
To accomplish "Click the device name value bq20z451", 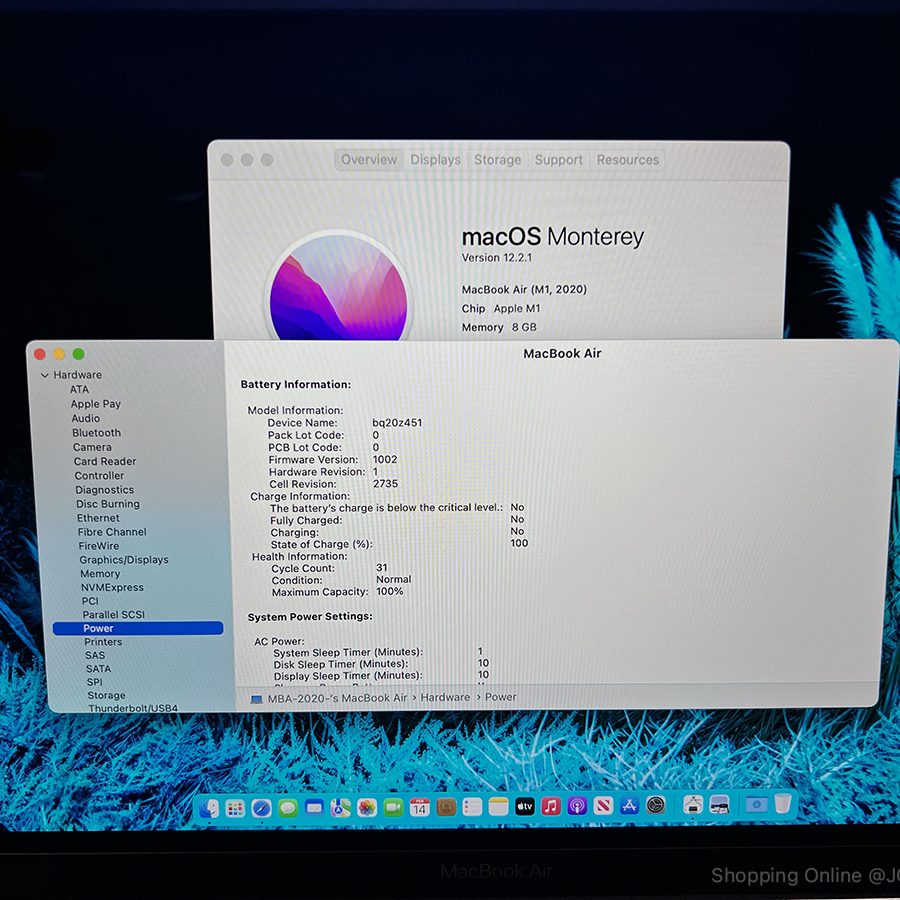I will (x=397, y=422).
